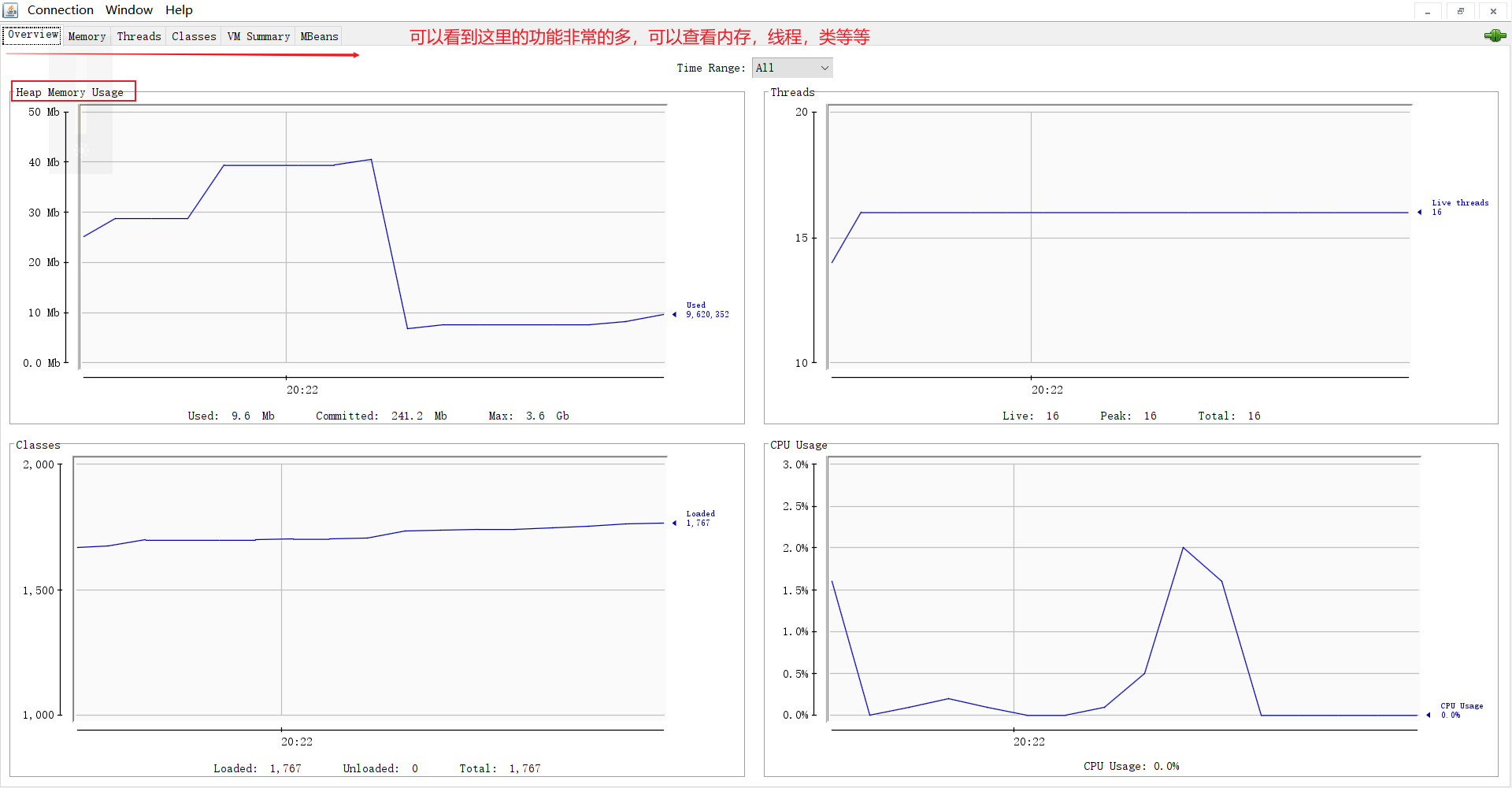Image resolution: width=1512 pixels, height=788 pixels.
Task: Click the live threads line graph
Action: pos(1120,236)
